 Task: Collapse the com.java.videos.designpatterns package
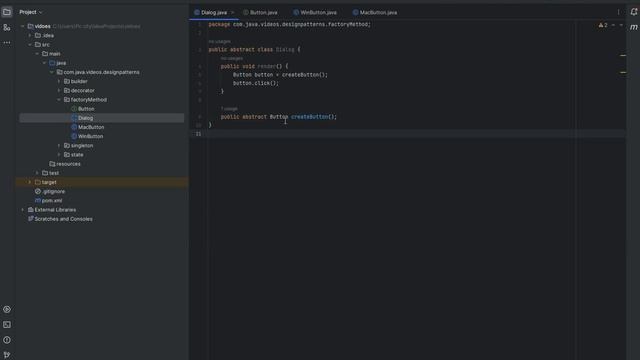[x=52, y=72]
